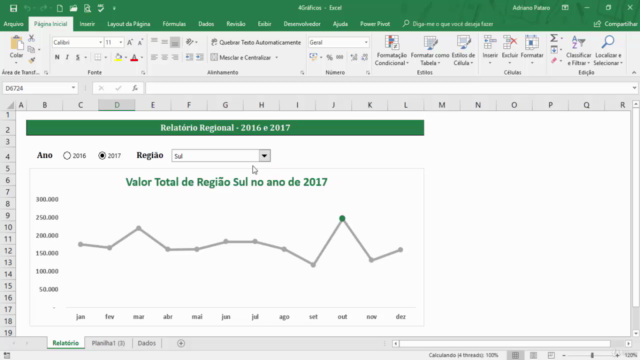Toggle Underline (S) formatting

pyautogui.click(x=78, y=58)
